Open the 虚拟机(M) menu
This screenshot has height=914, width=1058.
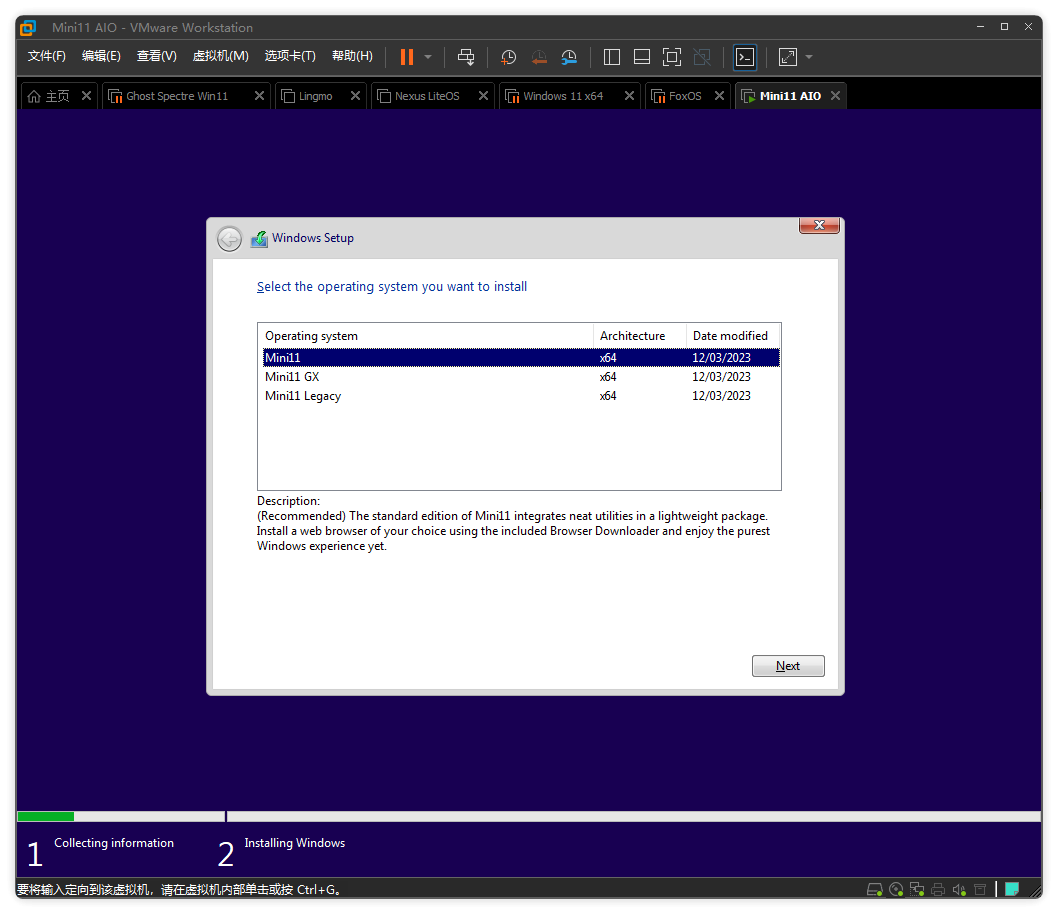coord(220,56)
